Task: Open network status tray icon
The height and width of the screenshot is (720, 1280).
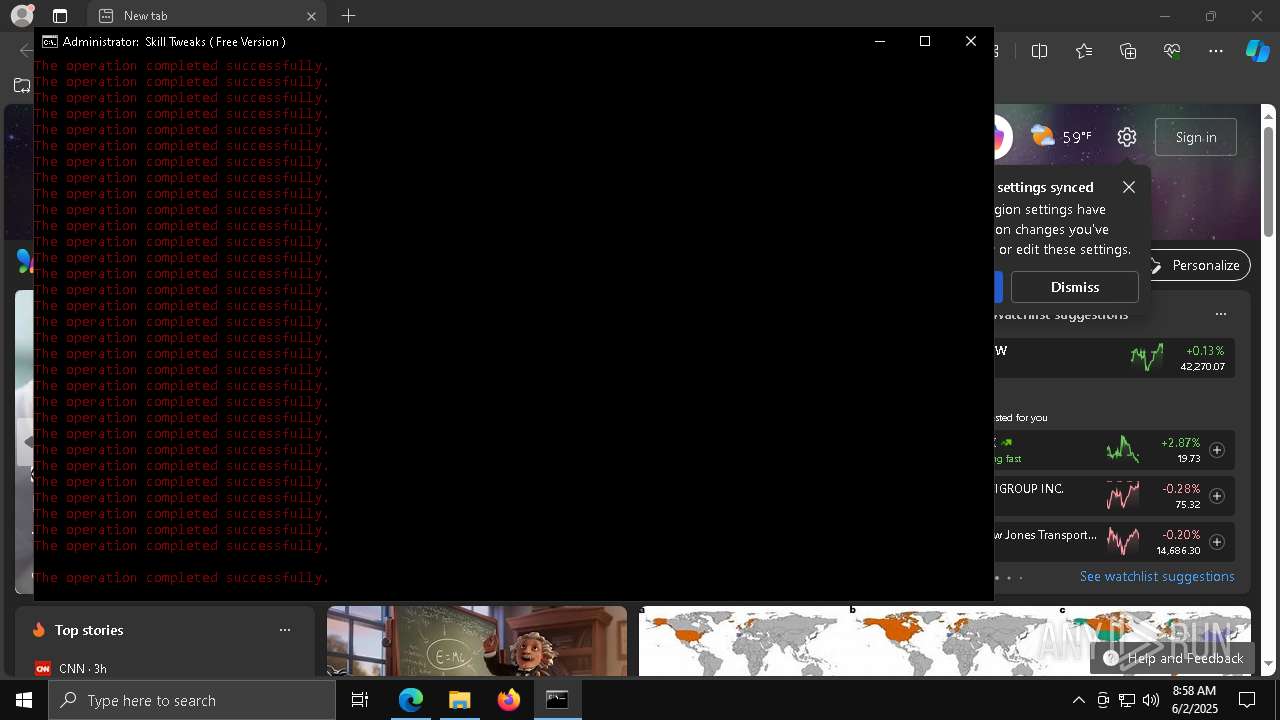Action: coord(1127,700)
